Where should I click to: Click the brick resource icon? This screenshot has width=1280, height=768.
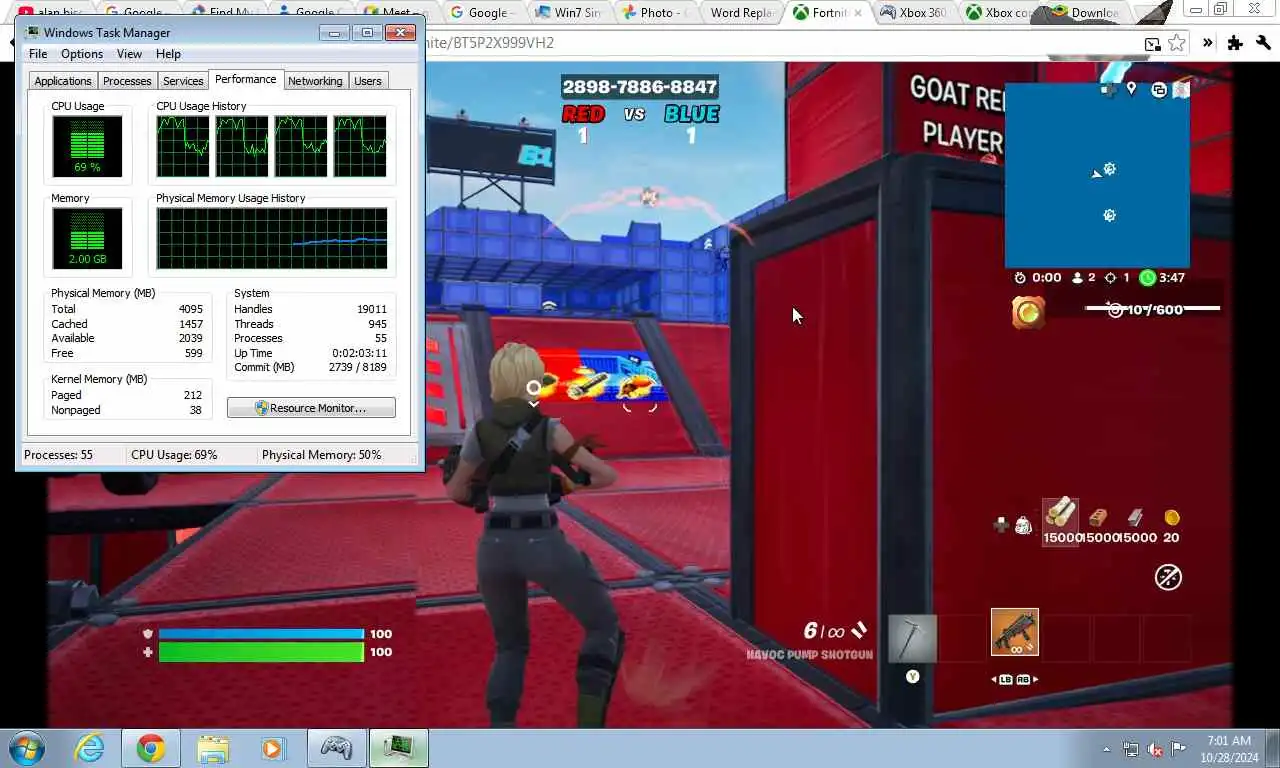coord(1098,518)
